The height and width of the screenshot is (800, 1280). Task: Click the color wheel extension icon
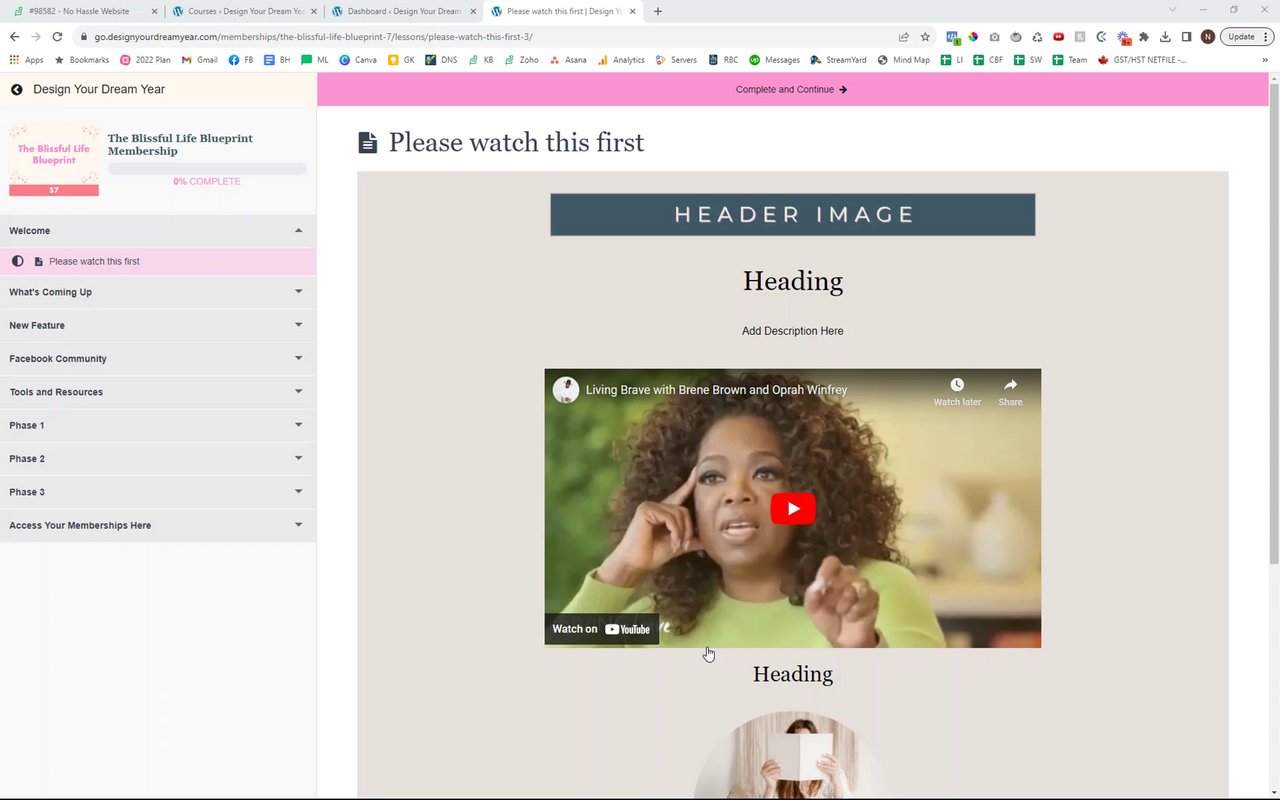973,37
